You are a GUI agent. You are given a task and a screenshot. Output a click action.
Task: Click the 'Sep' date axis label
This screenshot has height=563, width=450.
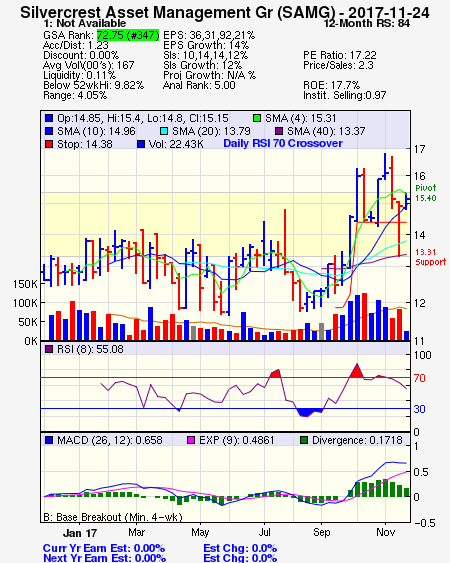(x=321, y=532)
